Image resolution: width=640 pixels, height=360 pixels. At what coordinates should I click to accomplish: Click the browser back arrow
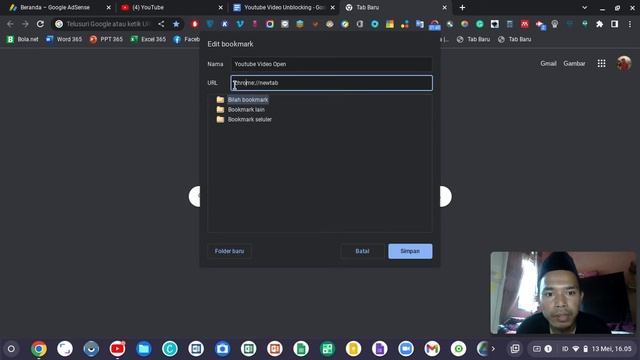[x=10, y=24]
